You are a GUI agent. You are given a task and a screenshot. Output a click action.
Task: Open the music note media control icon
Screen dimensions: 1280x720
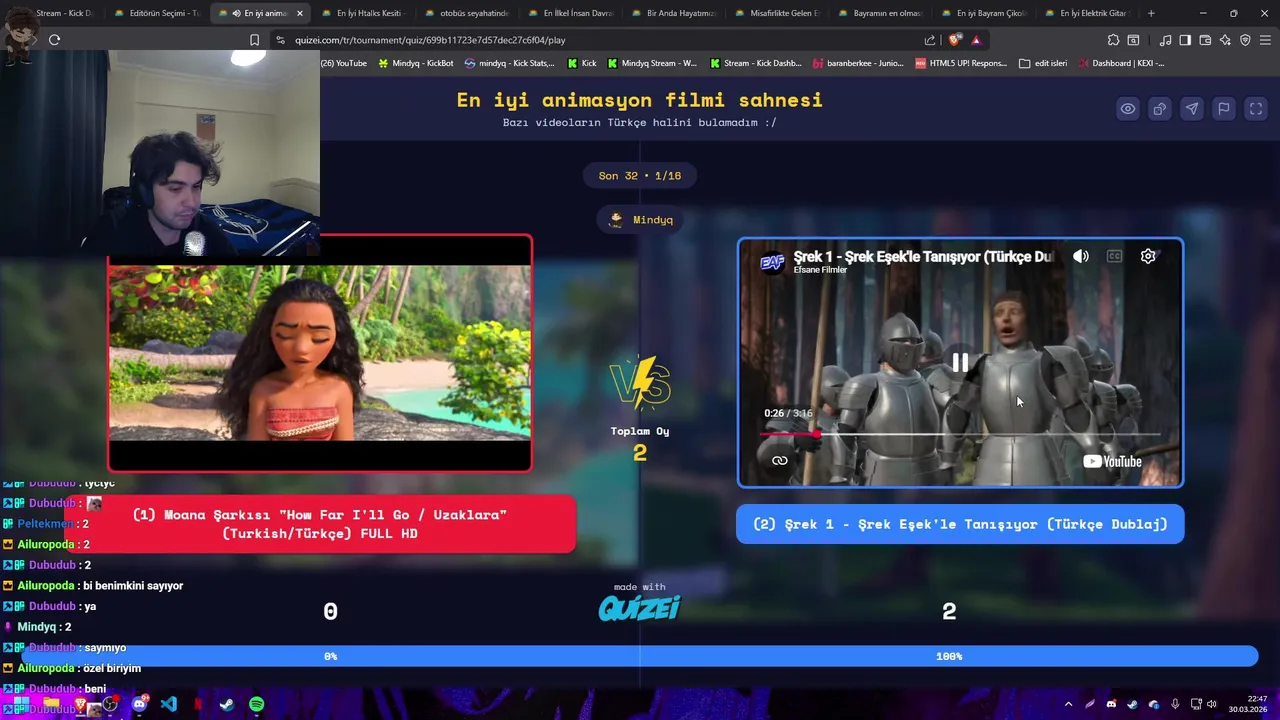click(x=1165, y=40)
